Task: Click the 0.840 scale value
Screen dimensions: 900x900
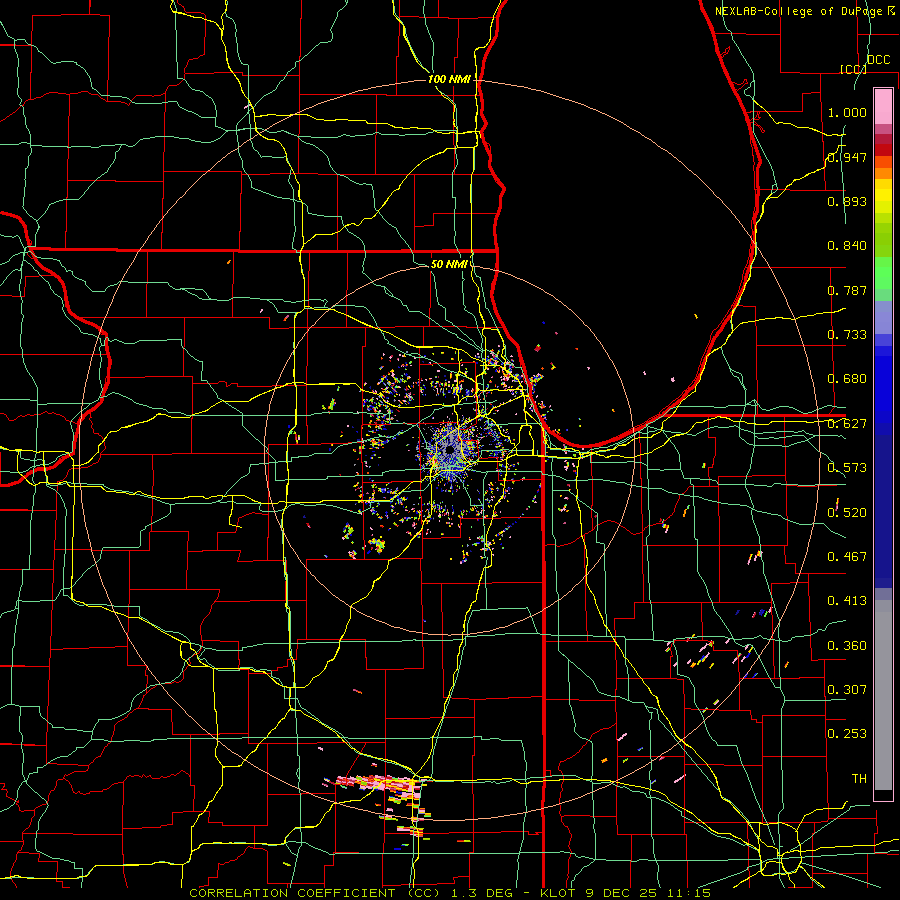Action: point(847,246)
